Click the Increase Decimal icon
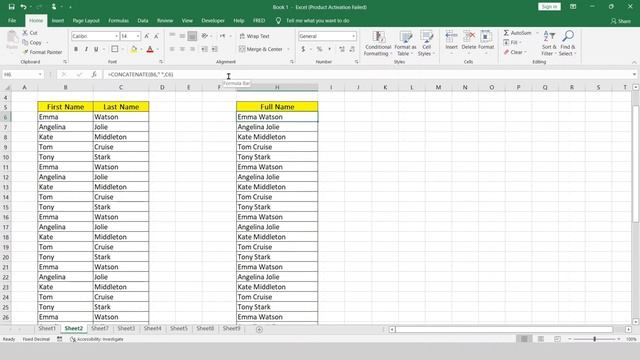 click(x=342, y=49)
